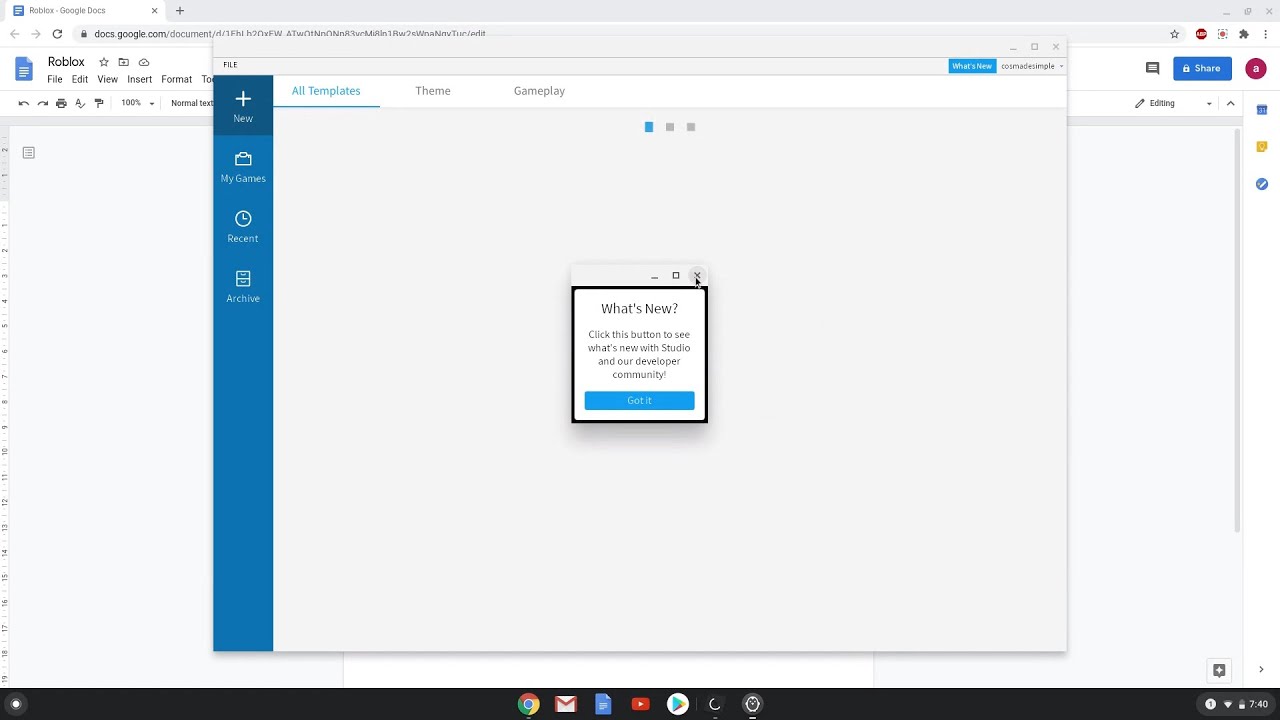The height and width of the screenshot is (720, 1280).
Task: Close the What's New popup window
Action: tap(697, 276)
